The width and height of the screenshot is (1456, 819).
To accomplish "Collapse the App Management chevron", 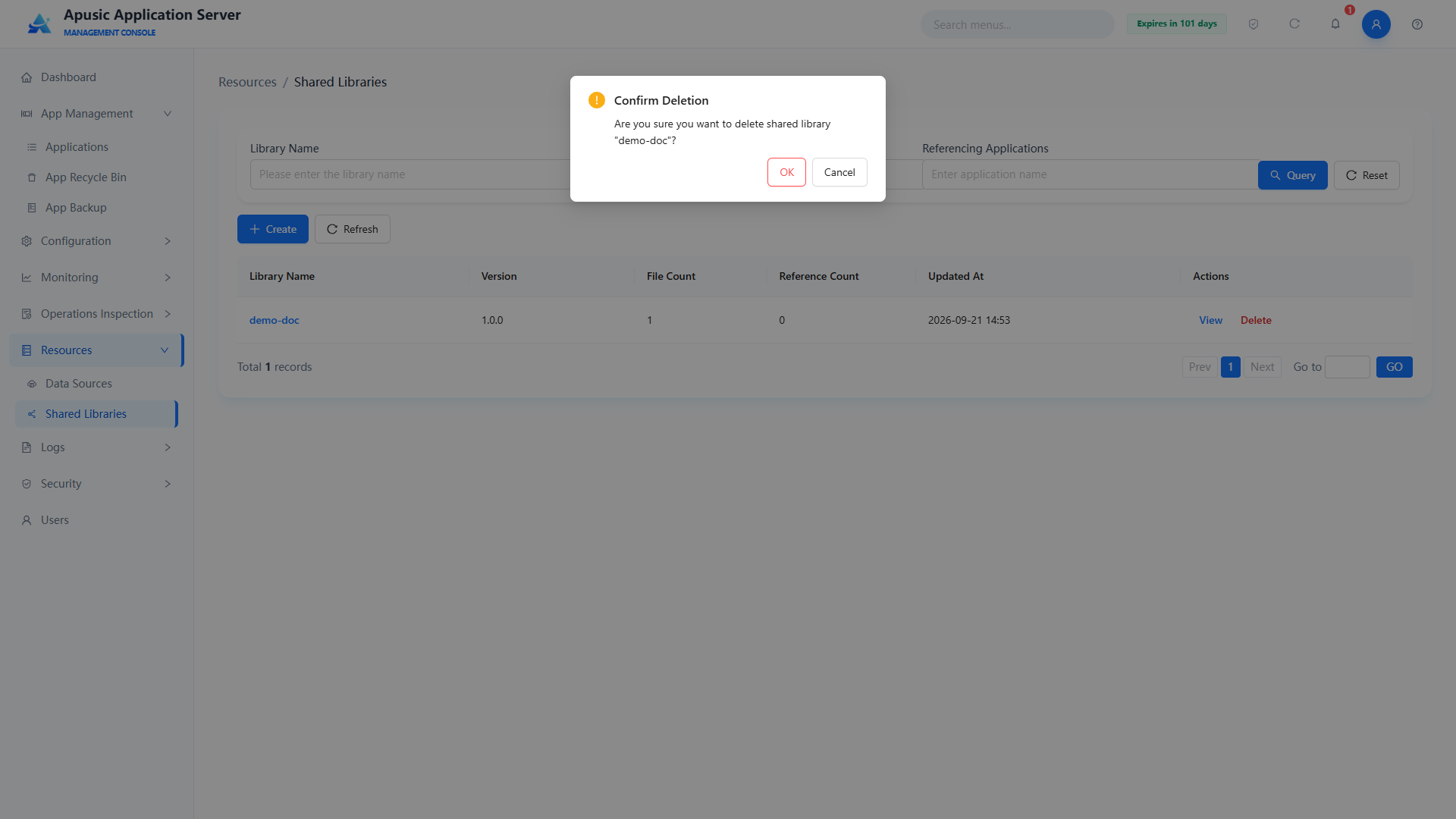I will pyautogui.click(x=168, y=114).
